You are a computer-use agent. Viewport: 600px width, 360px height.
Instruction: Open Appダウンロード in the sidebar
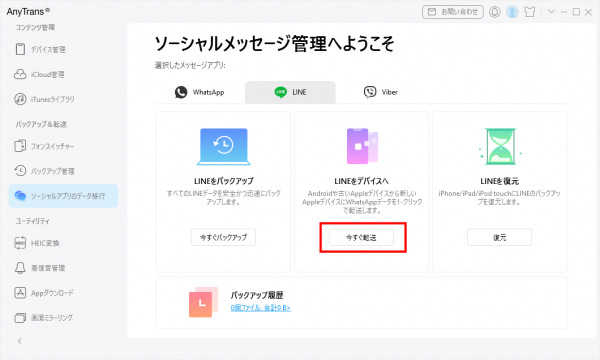(44, 293)
